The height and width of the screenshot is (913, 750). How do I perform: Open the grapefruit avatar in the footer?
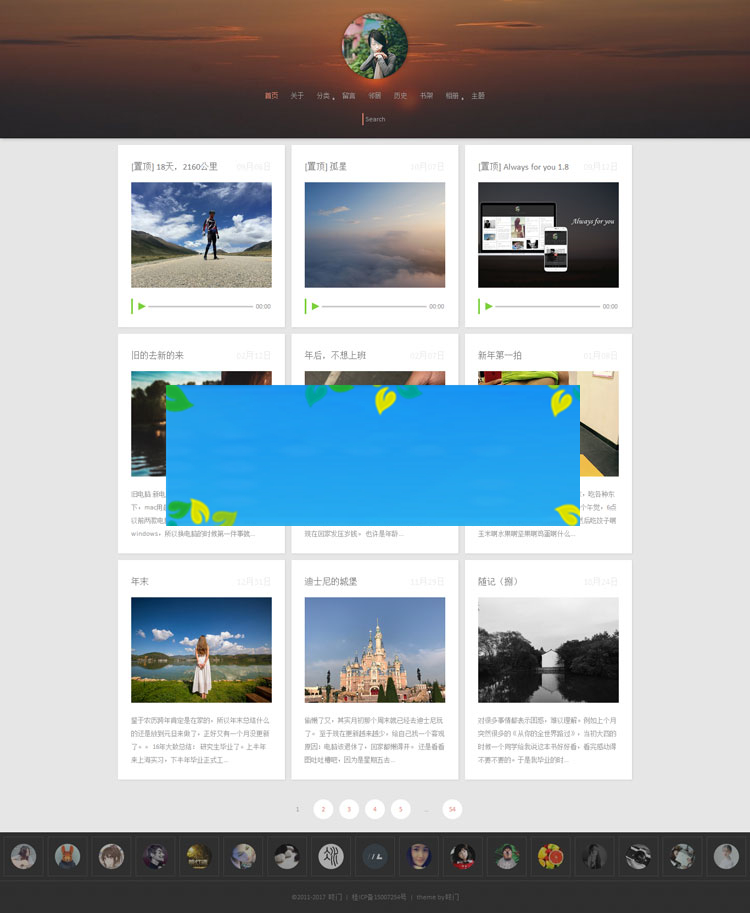pyautogui.click(x=550, y=856)
